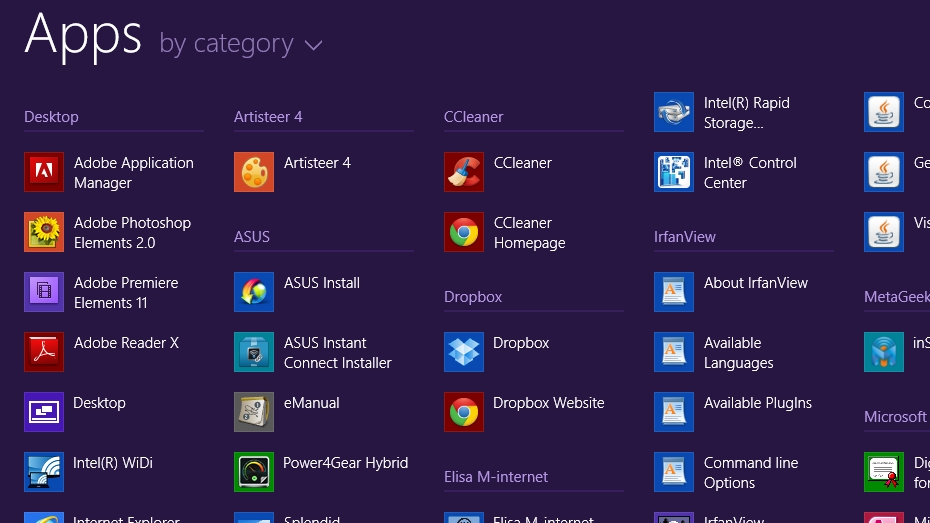Viewport: 930px width, 523px height.
Task: Open the Intel(R) WiDi icon
Action: pos(44,471)
